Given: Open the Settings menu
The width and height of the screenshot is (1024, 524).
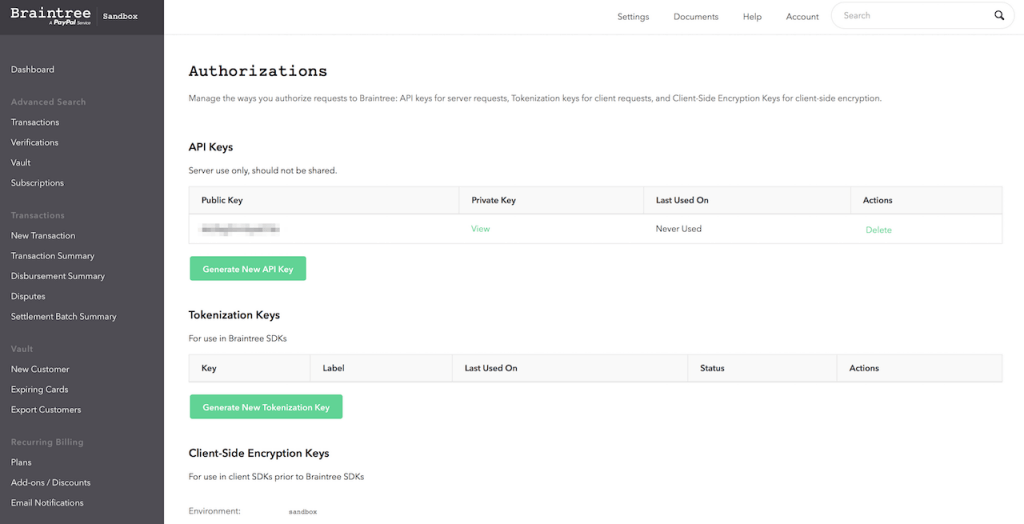Looking at the screenshot, I should point(633,17).
